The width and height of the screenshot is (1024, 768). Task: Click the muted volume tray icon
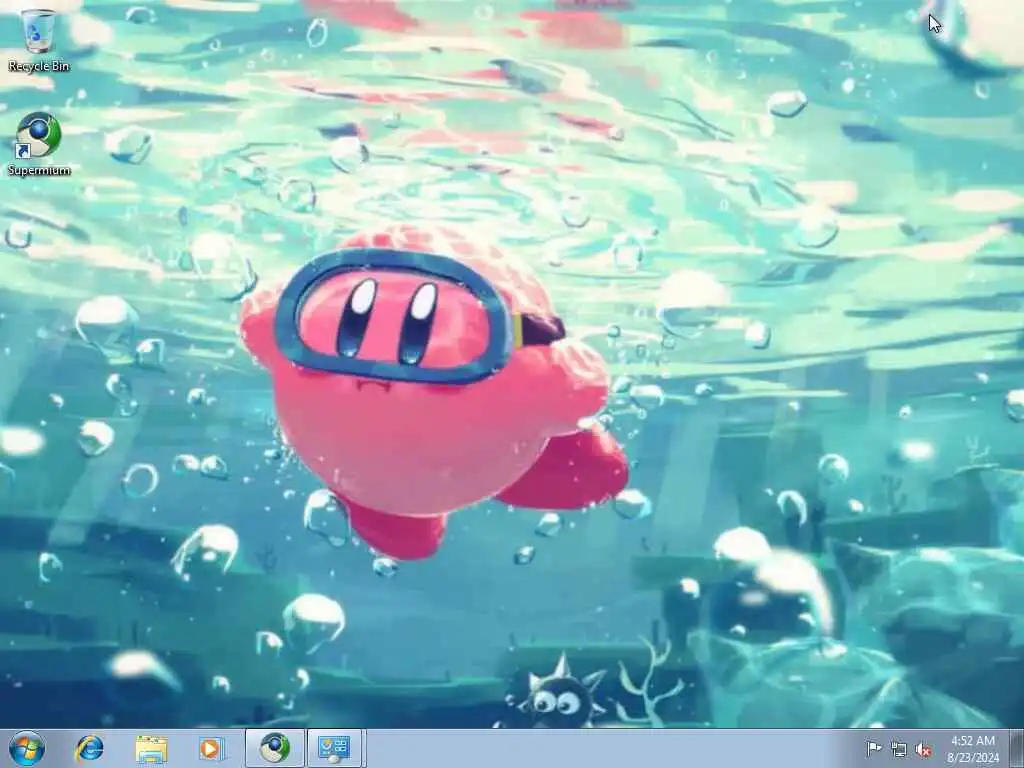tap(923, 749)
